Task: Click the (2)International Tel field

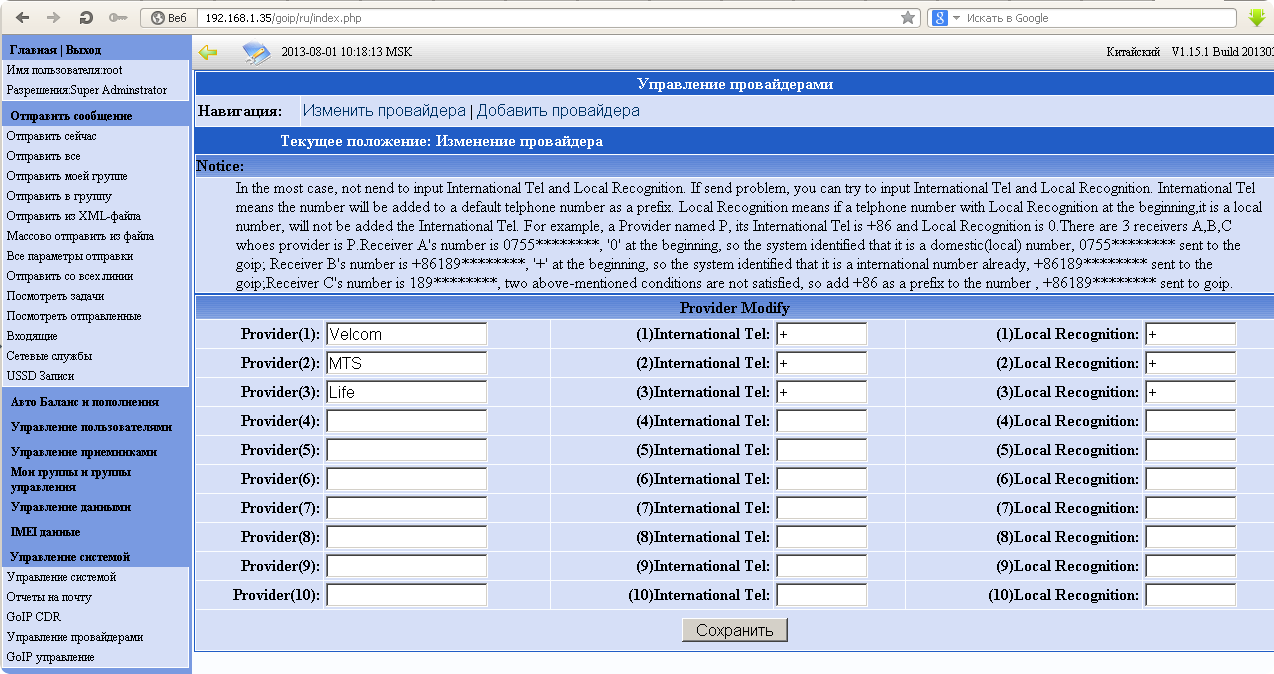Action: 821,363
